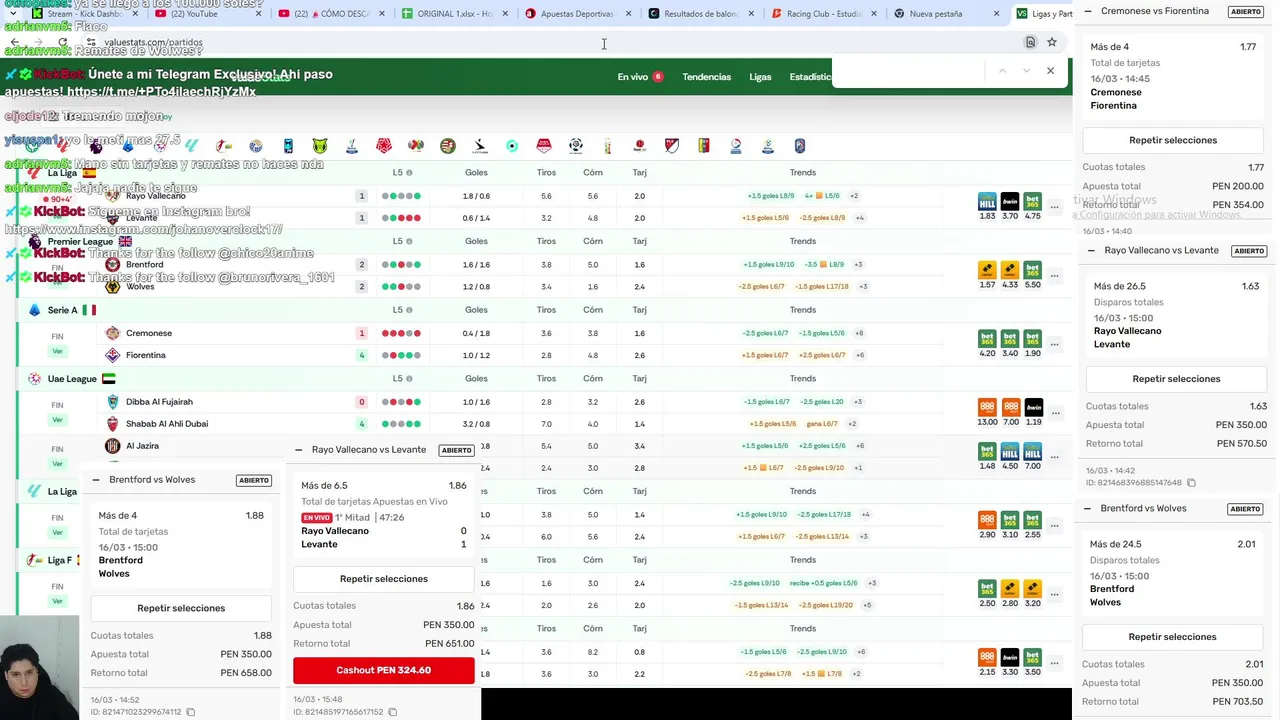The image size is (1280, 720).
Task: Click Ver button for Cremonese match
Action: [57, 351]
